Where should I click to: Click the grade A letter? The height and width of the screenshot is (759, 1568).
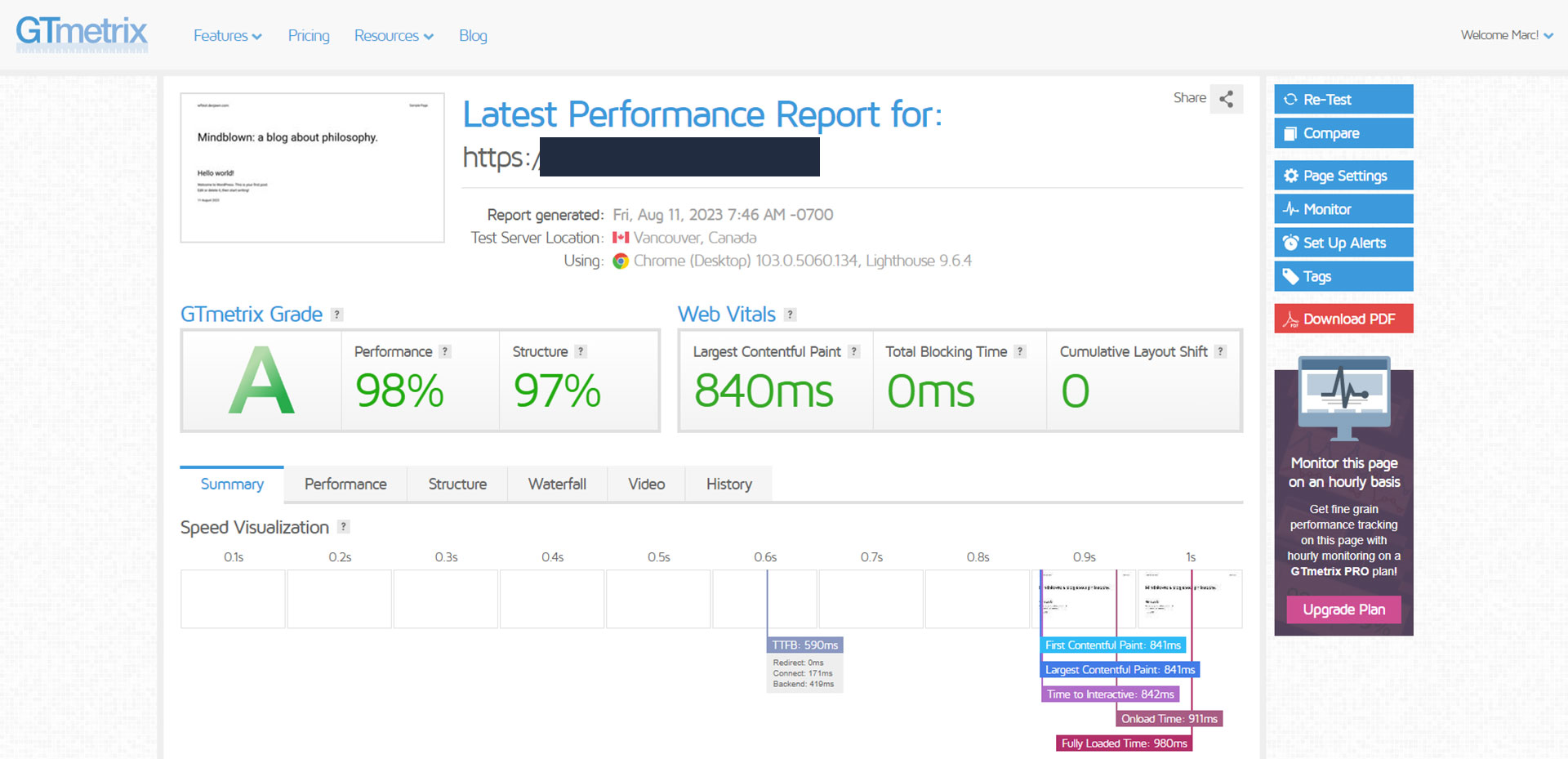[261, 381]
